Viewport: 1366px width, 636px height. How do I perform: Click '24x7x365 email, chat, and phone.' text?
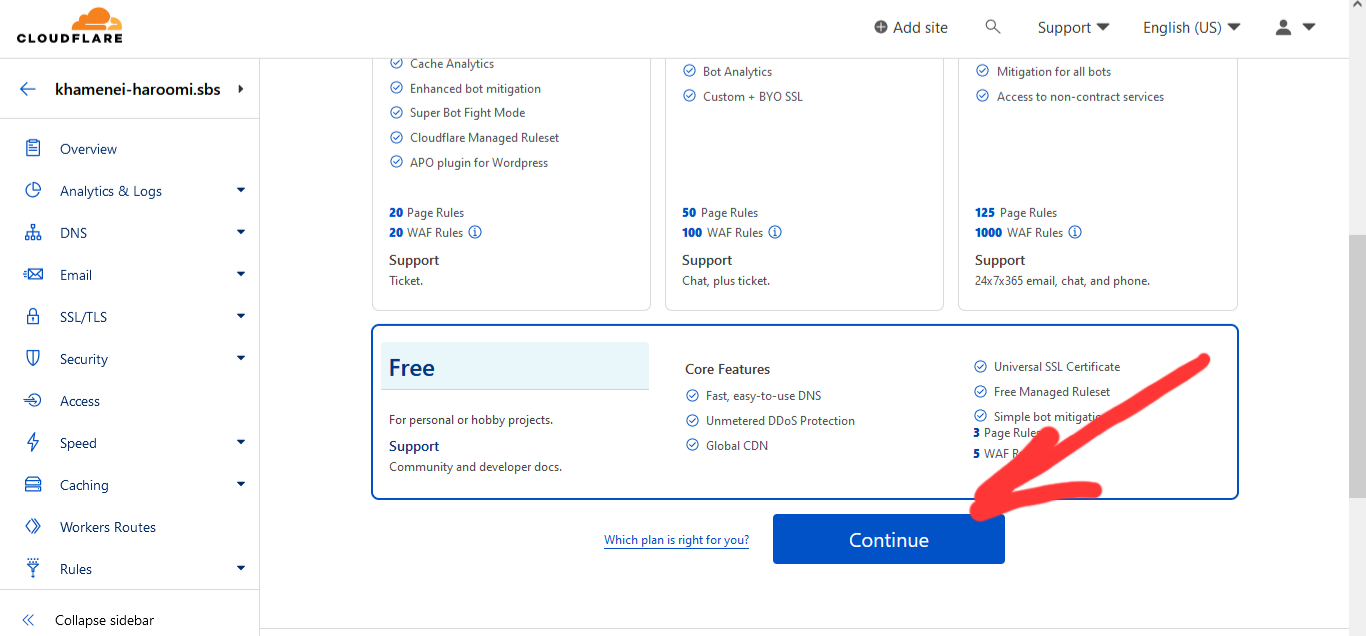click(1062, 281)
